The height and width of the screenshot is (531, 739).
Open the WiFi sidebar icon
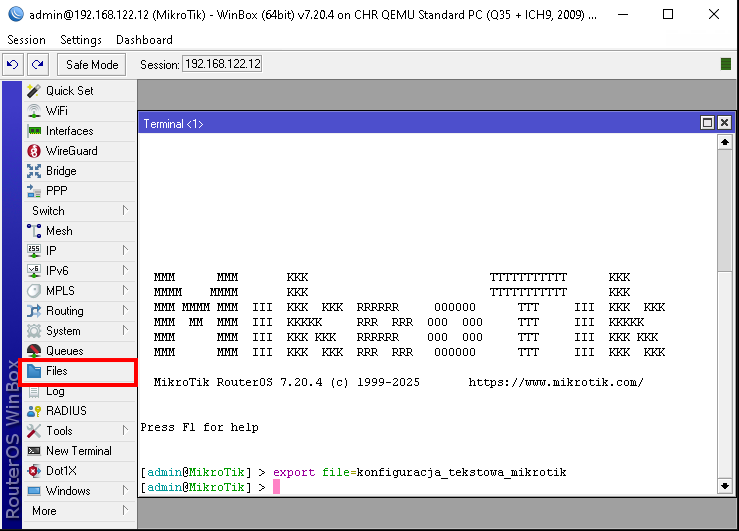coord(34,111)
